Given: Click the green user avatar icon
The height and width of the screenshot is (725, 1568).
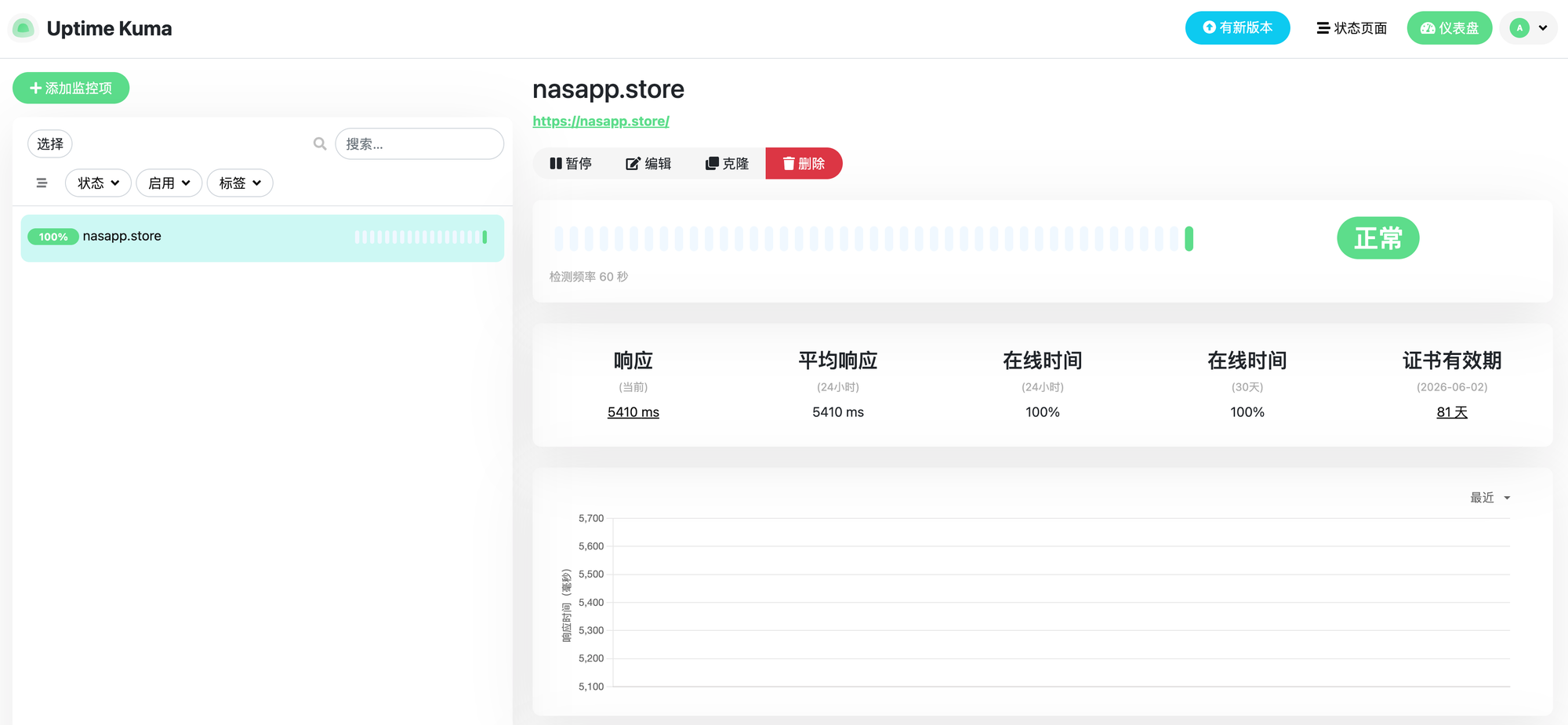Looking at the screenshot, I should point(1519,28).
